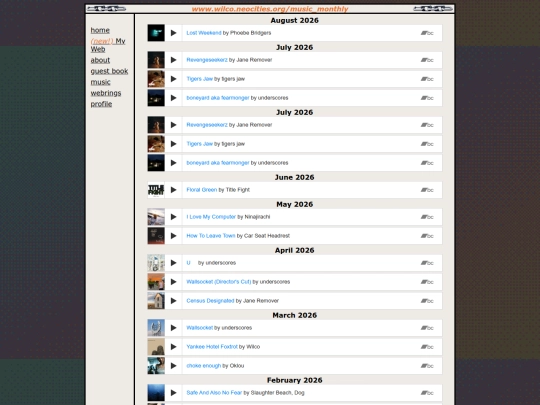The height and width of the screenshot is (405, 540).
Task: Play Census Designated by Jane Remover
Action: (174, 301)
